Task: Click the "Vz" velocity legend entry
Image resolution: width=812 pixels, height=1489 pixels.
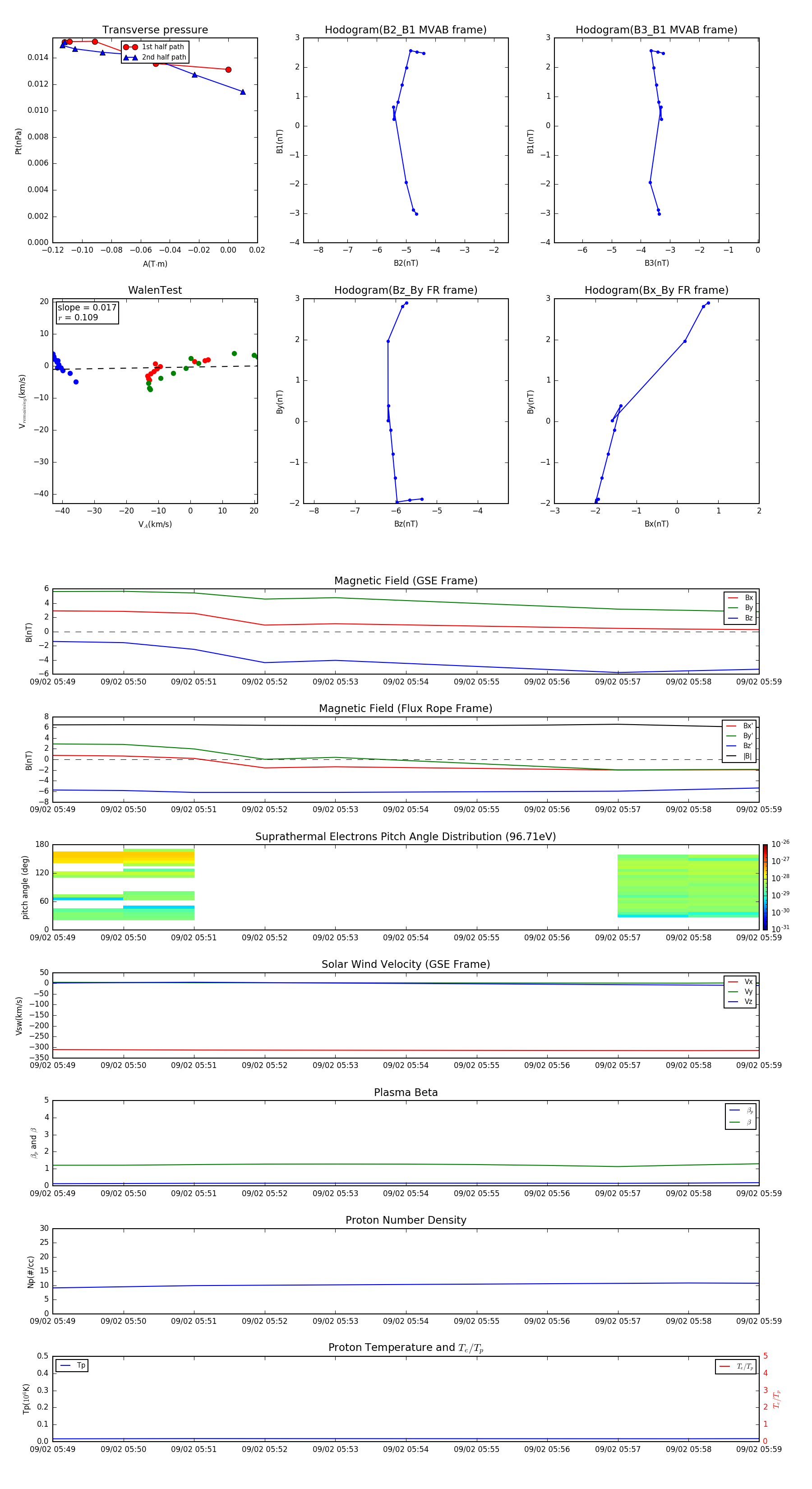Action: (x=740, y=1002)
